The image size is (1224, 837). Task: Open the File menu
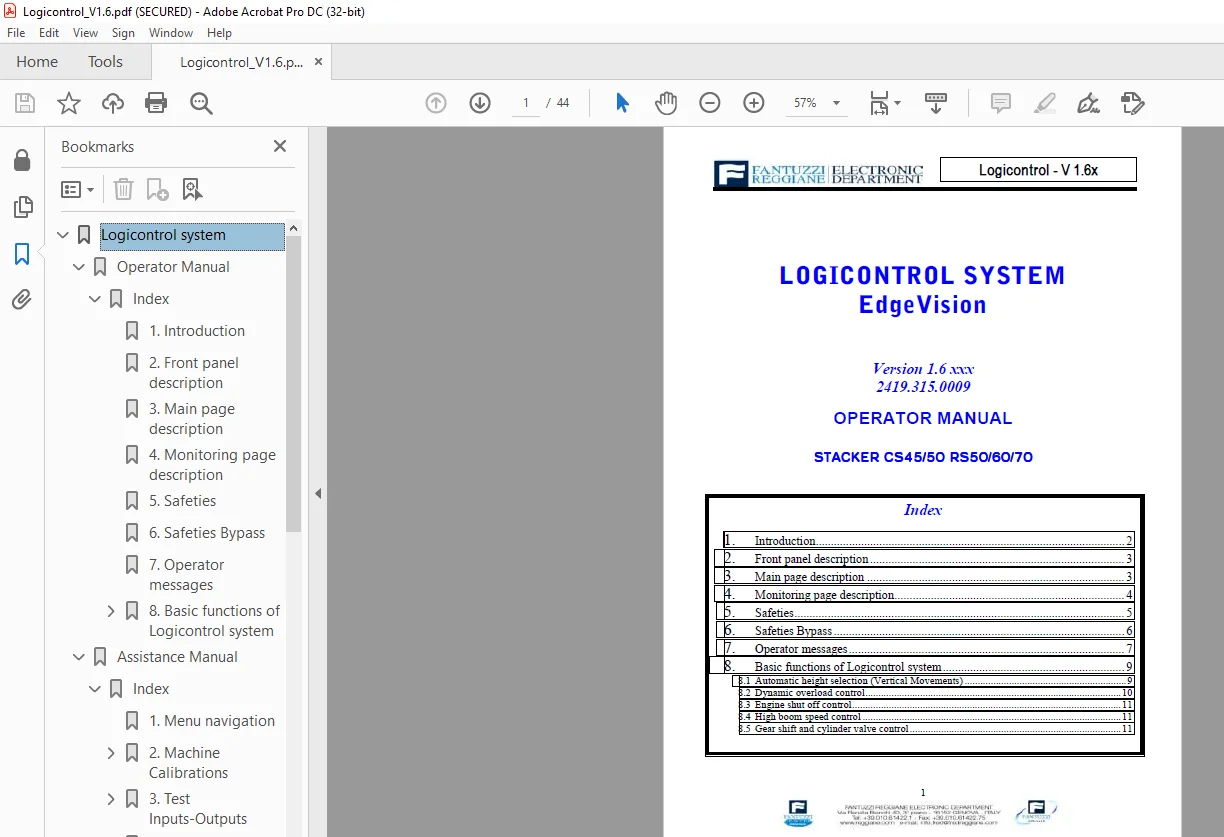tap(16, 33)
